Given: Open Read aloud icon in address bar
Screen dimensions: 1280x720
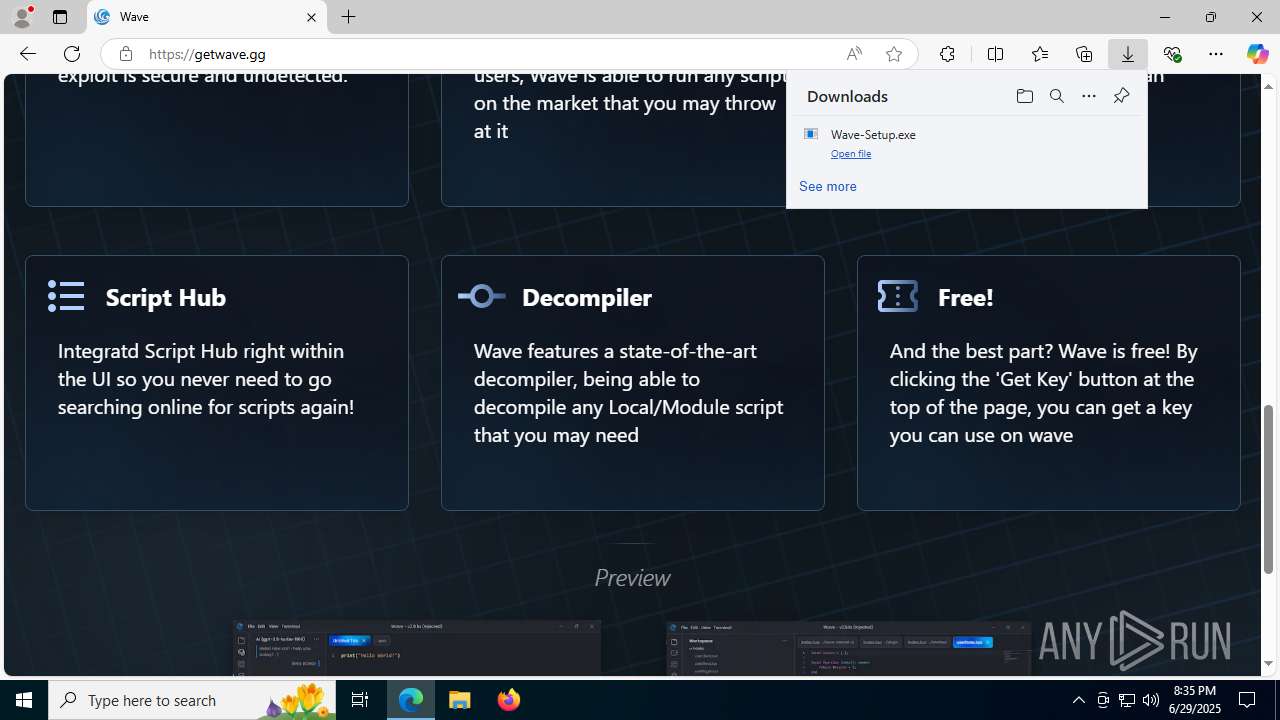Looking at the screenshot, I should coord(854,54).
